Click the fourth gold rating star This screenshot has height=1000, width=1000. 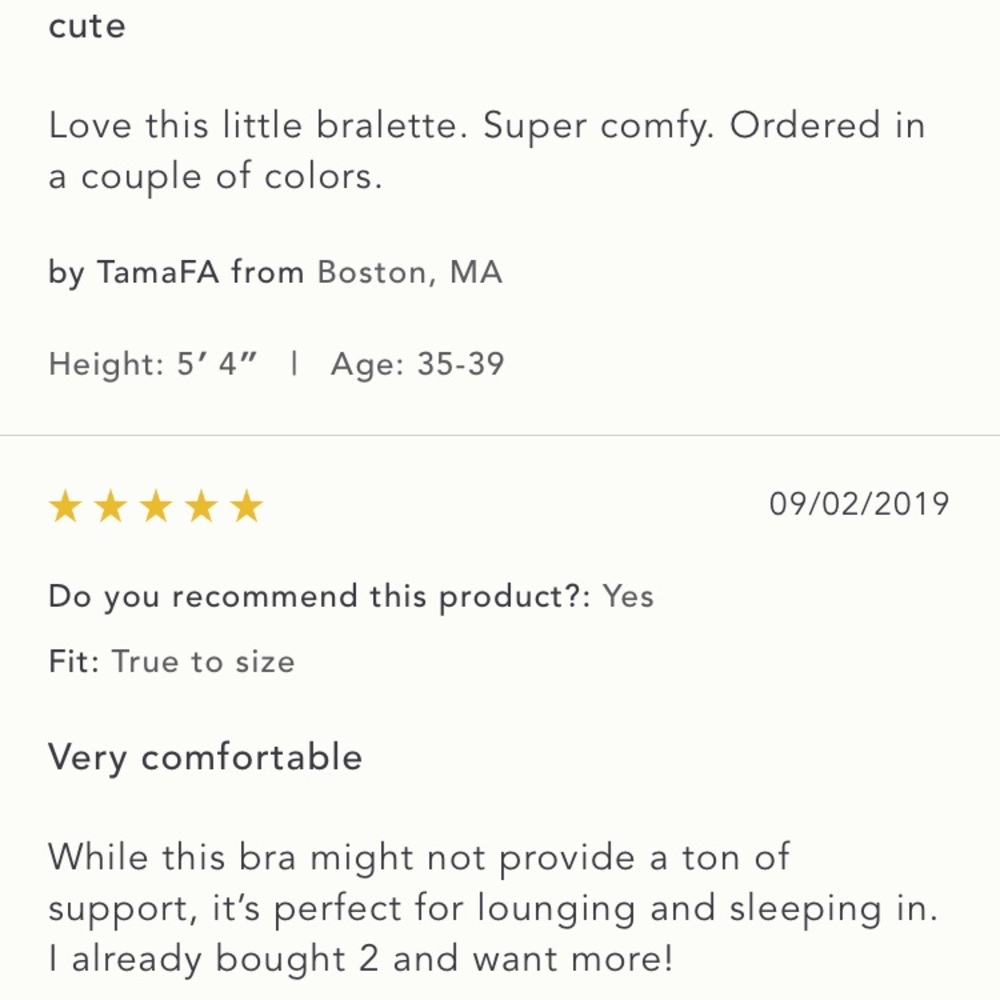[200, 507]
